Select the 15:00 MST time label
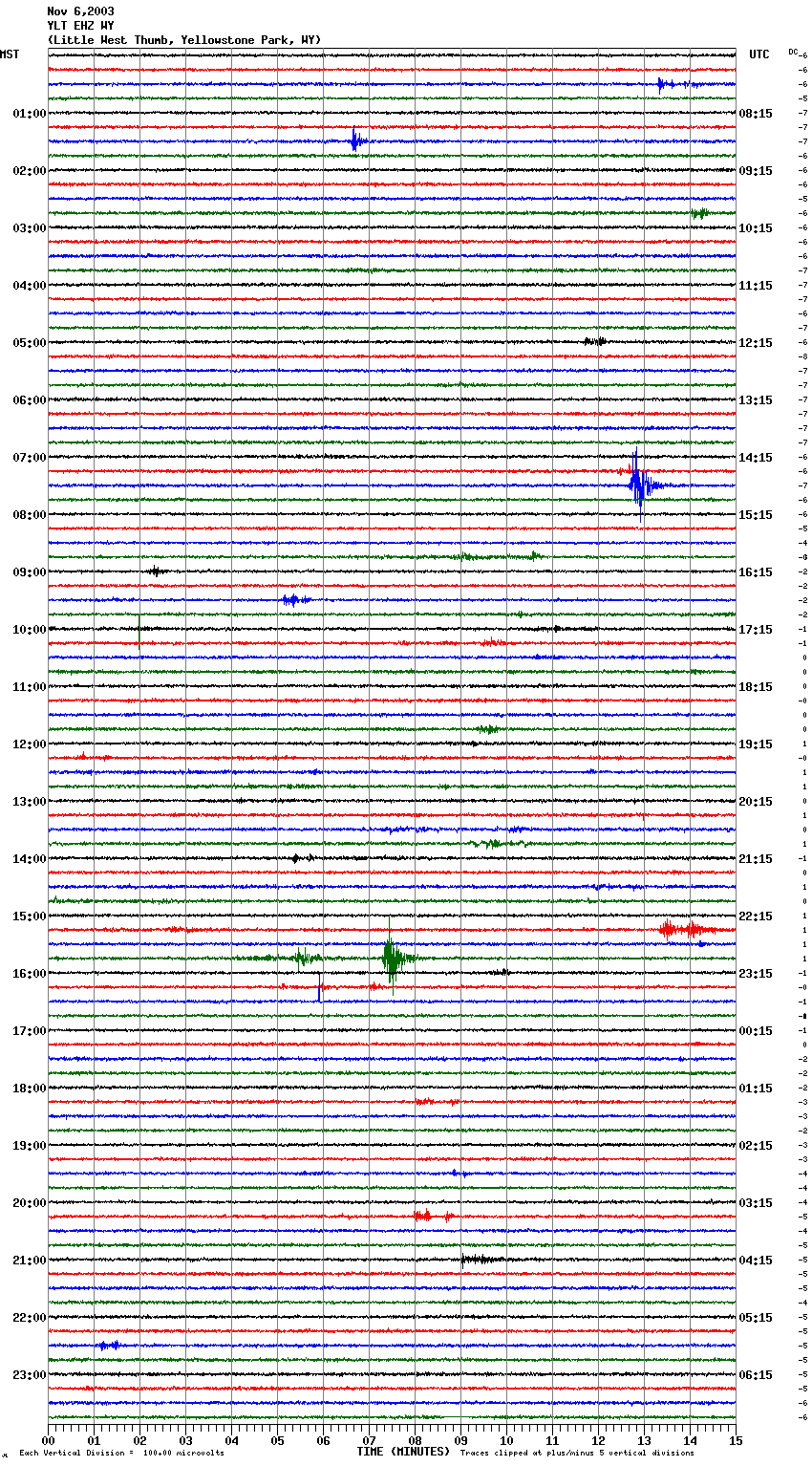 pyautogui.click(x=30, y=916)
